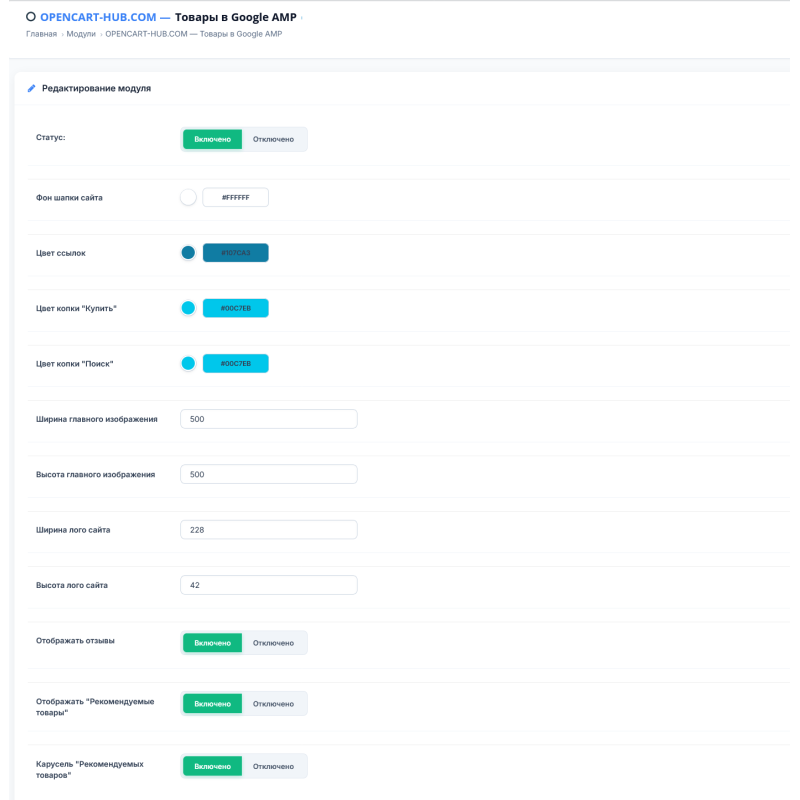
Task: Click the Товары в Google AMP page title
Action: coord(236,17)
